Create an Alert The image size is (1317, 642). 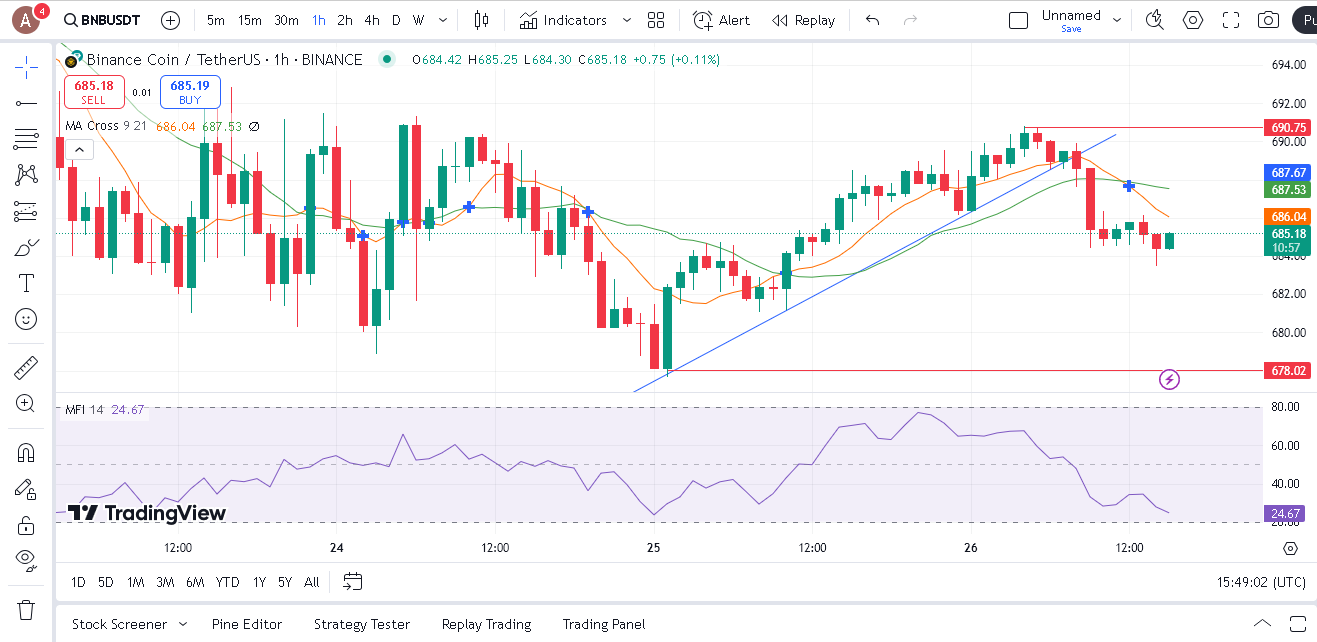(x=722, y=20)
